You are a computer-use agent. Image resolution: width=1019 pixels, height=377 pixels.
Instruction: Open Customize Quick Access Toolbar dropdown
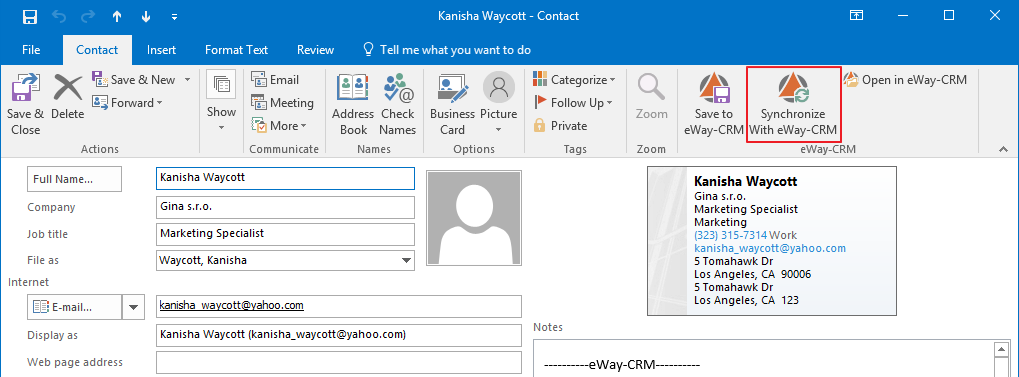[x=174, y=17]
